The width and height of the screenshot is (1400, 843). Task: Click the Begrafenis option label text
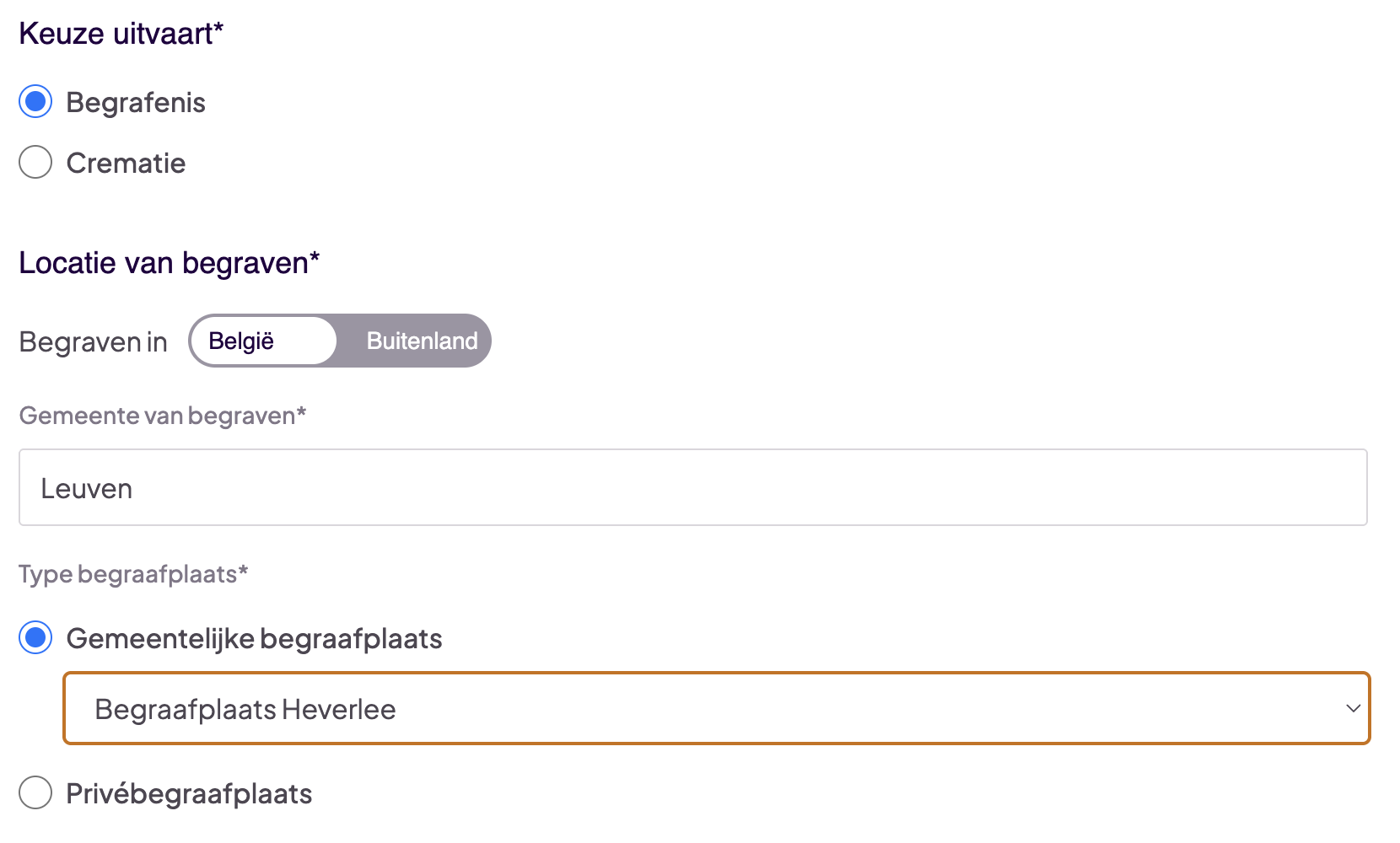136,103
